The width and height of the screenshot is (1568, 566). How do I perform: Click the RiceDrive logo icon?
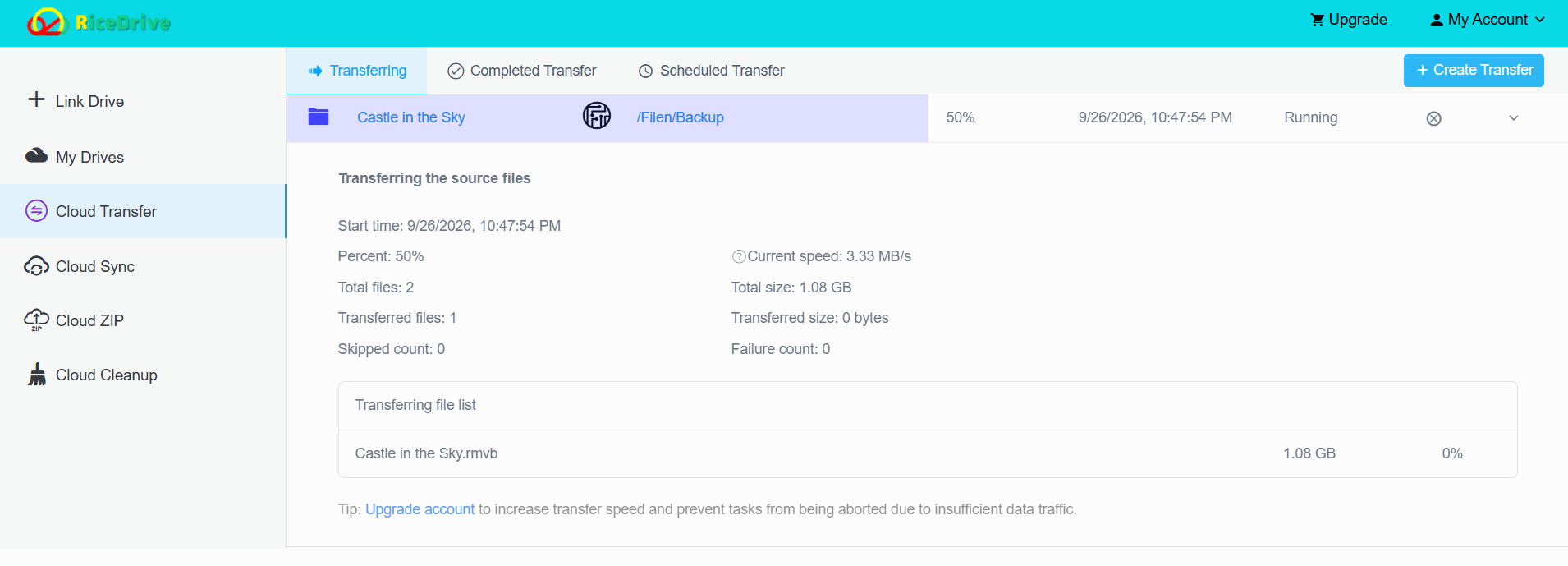(x=45, y=22)
